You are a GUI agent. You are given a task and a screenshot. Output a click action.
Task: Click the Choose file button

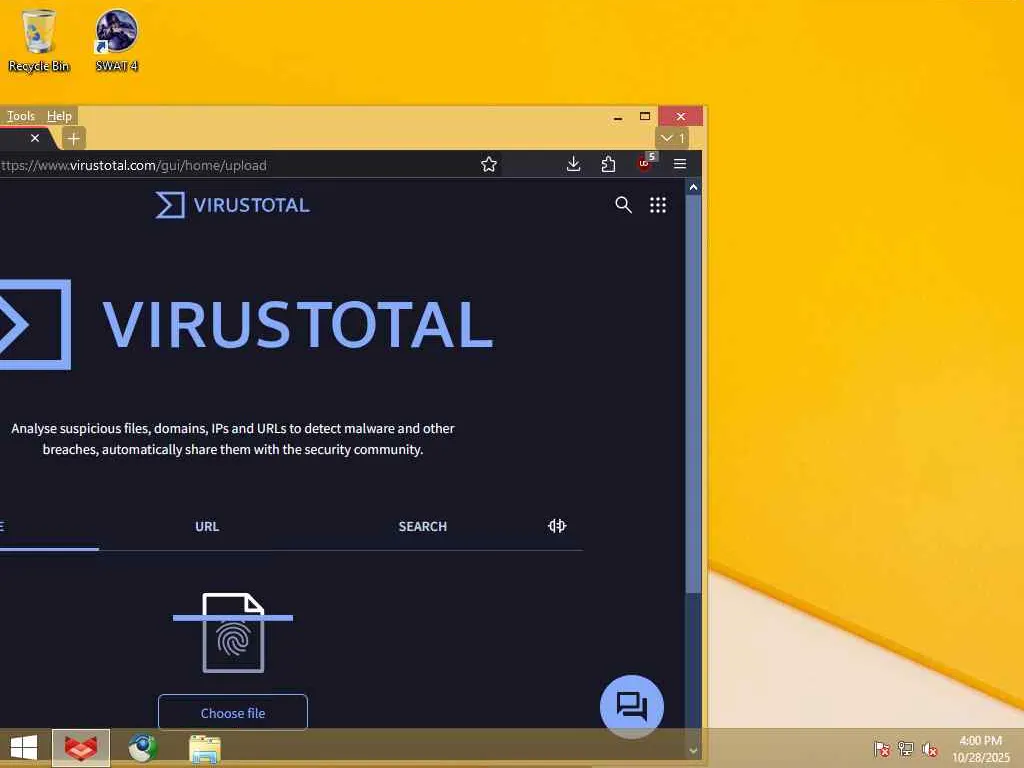(x=233, y=712)
